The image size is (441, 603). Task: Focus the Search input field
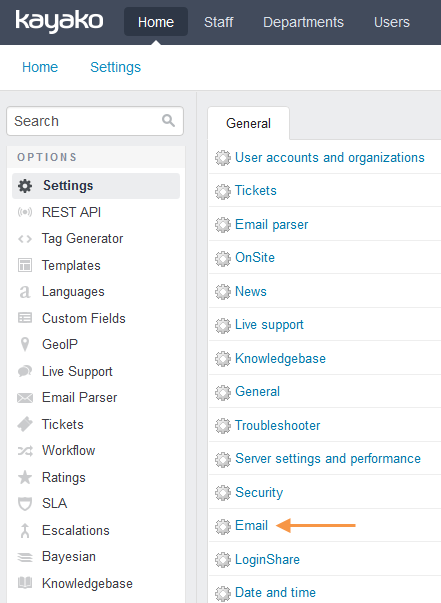coord(95,121)
